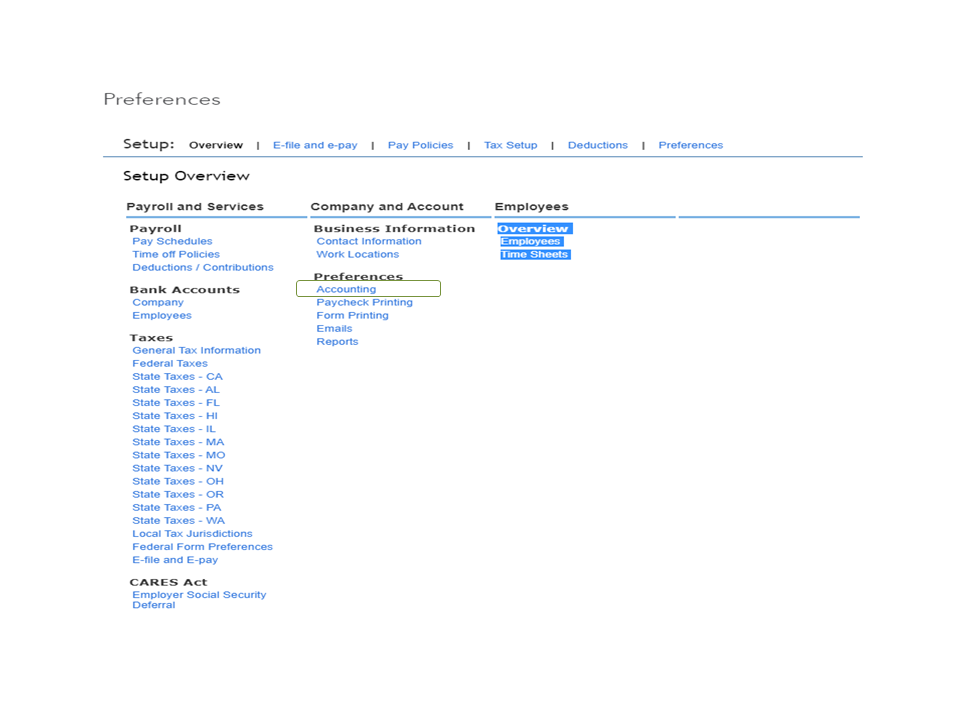Open the Accounting preferences link
This screenshot has height=720, width=960.
tap(345, 288)
